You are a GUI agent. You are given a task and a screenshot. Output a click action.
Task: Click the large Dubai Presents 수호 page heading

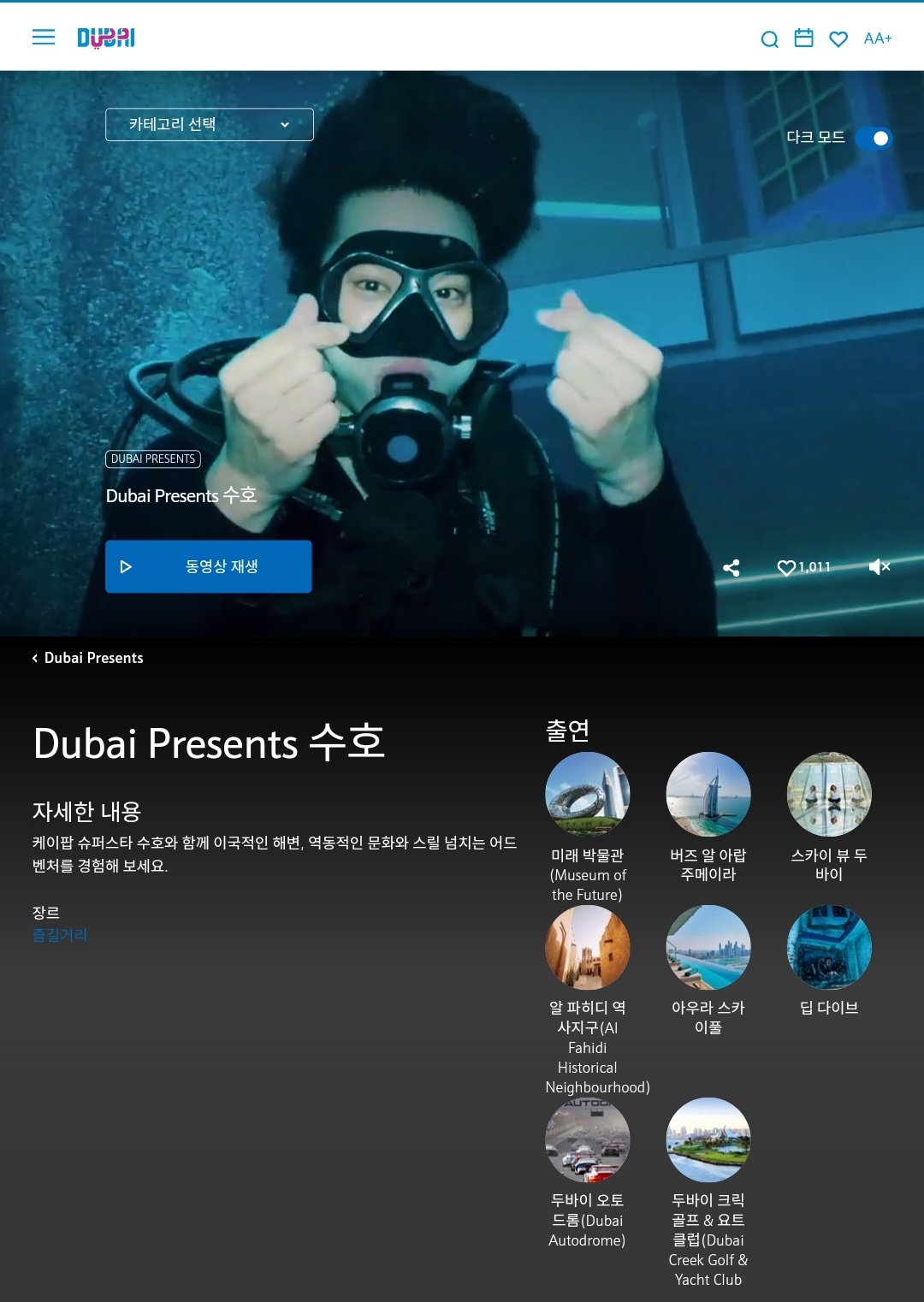click(x=209, y=743)
